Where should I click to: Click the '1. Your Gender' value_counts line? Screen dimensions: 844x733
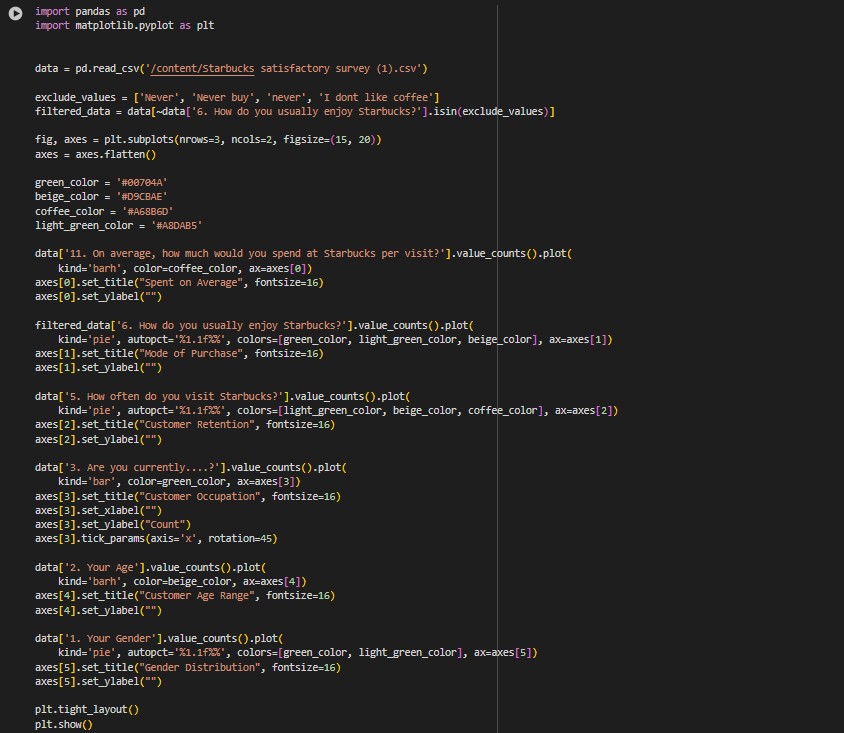tap(159, 638)
